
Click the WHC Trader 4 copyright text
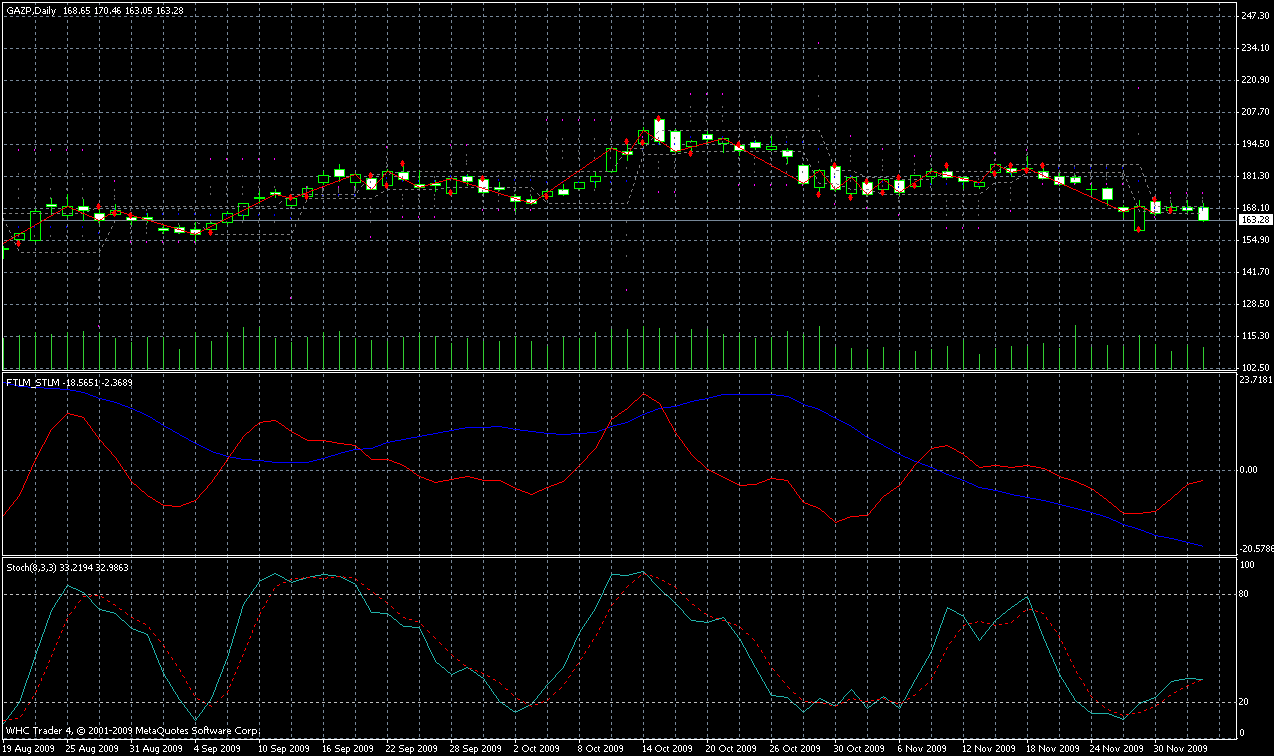click(x=132, y=732)
